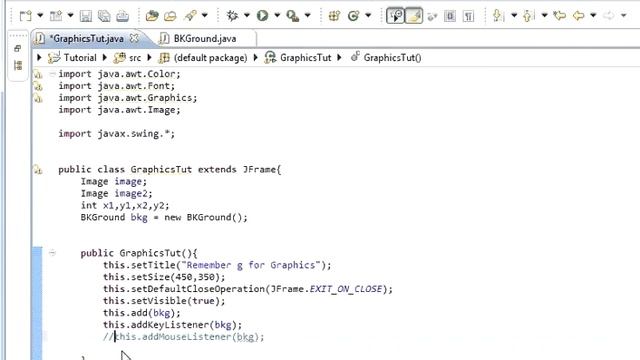Close the GraphicsTut.java tab

(x=134, y=38)
